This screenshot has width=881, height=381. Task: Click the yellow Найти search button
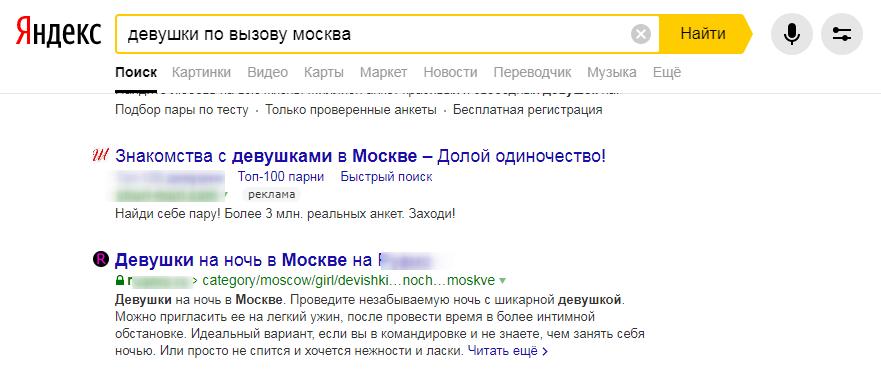(x=705, y=34)
